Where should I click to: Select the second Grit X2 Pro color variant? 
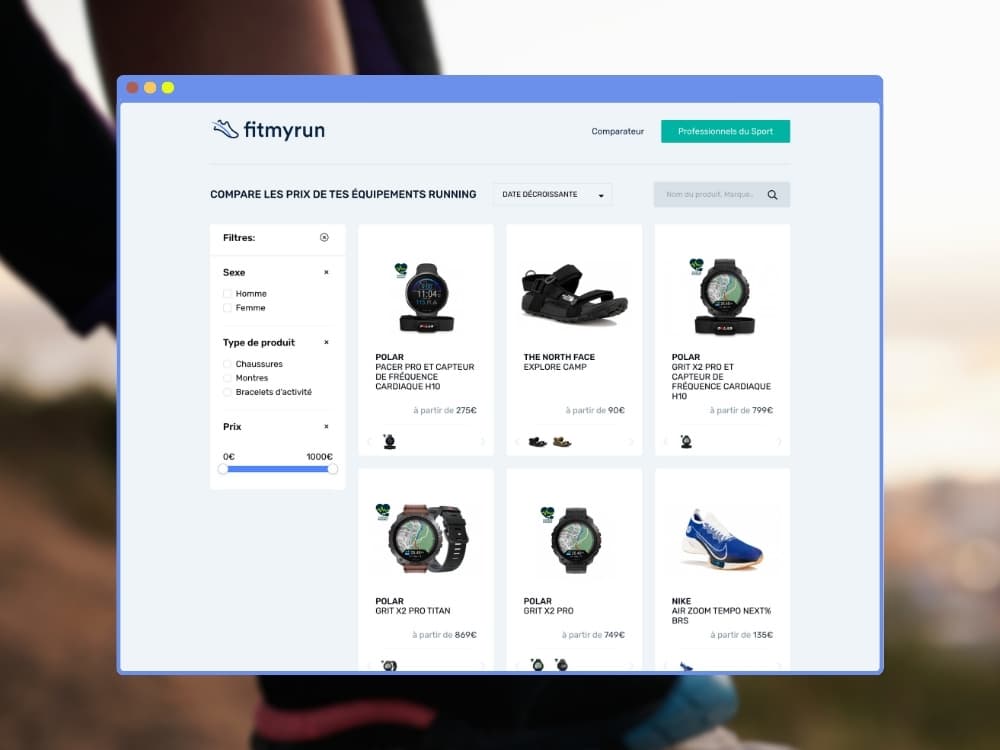point(561,665)
